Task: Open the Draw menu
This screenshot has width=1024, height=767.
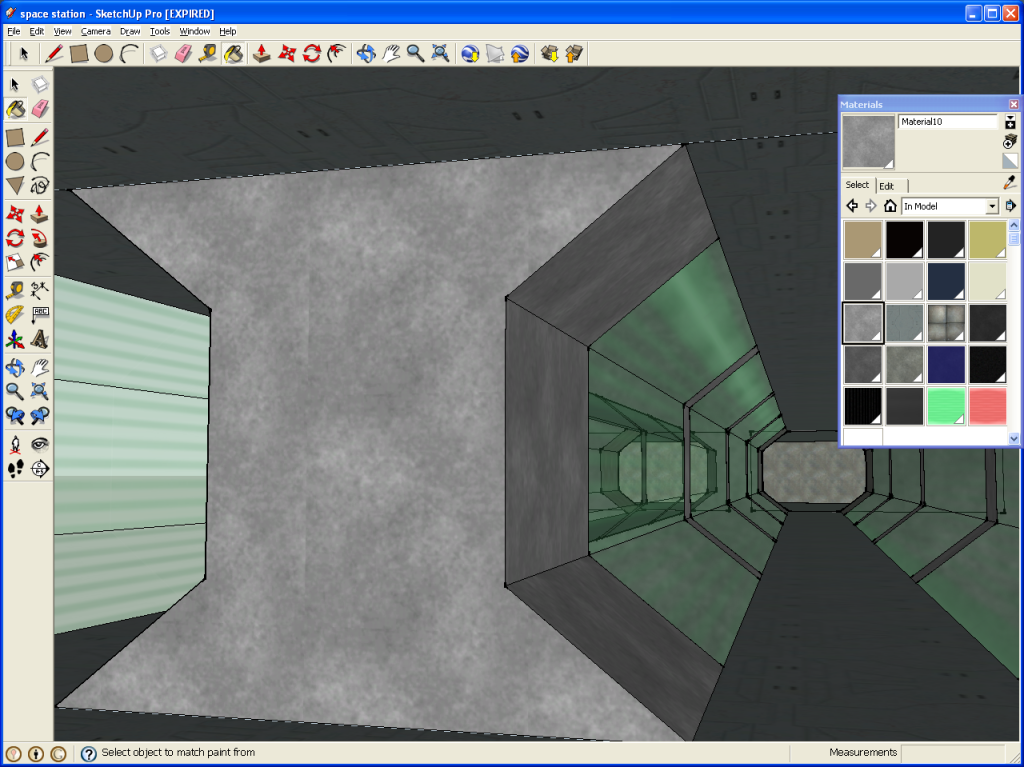Action: (x=130, y=31)
